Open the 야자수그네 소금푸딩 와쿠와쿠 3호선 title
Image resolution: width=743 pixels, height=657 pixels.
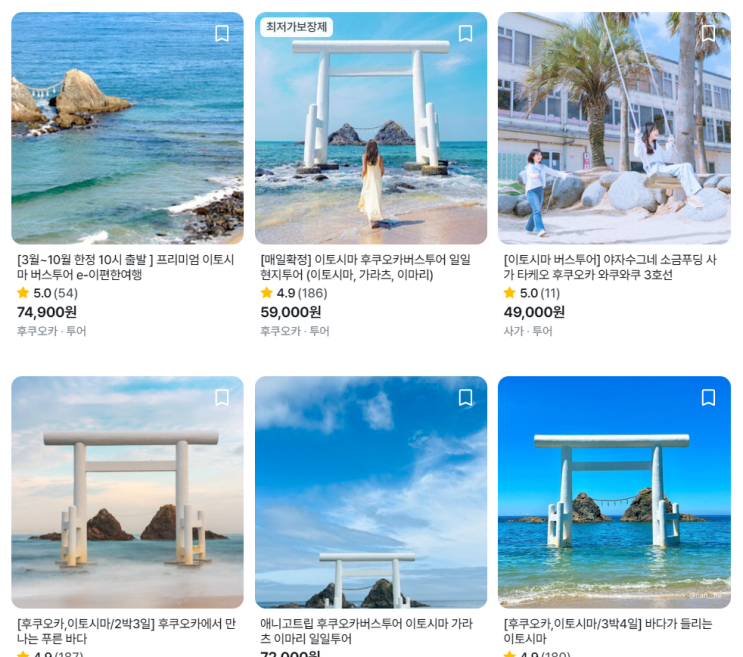(610, 267)
